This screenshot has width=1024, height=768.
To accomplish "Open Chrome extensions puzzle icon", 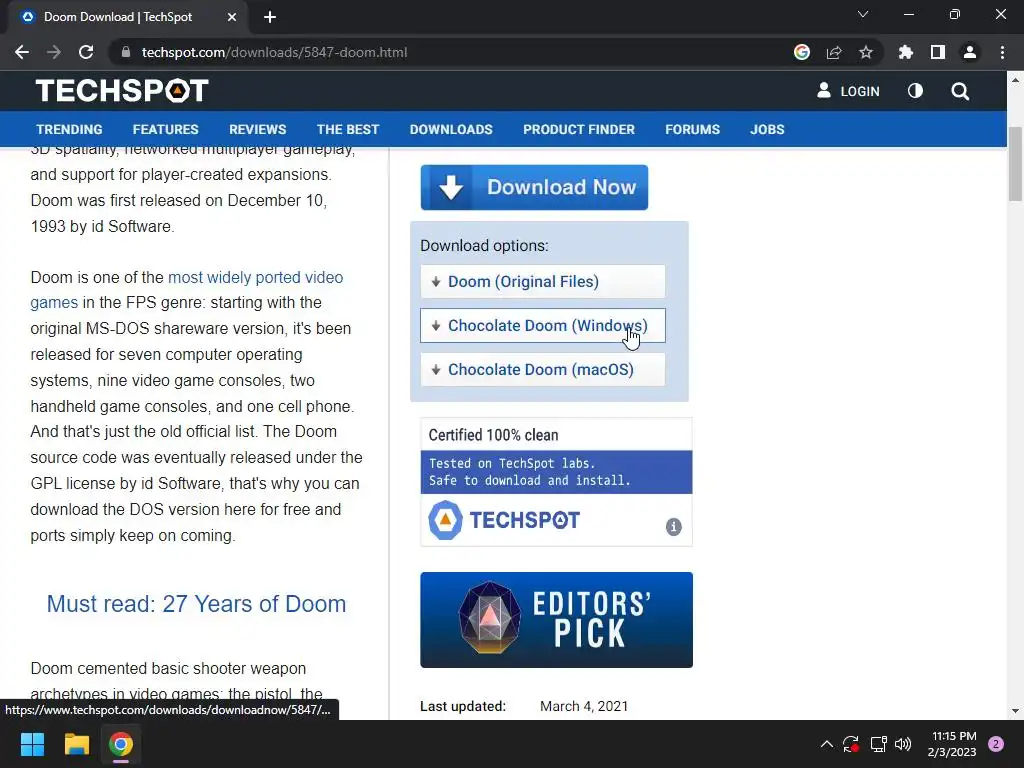I will click(x=905, y=52).
